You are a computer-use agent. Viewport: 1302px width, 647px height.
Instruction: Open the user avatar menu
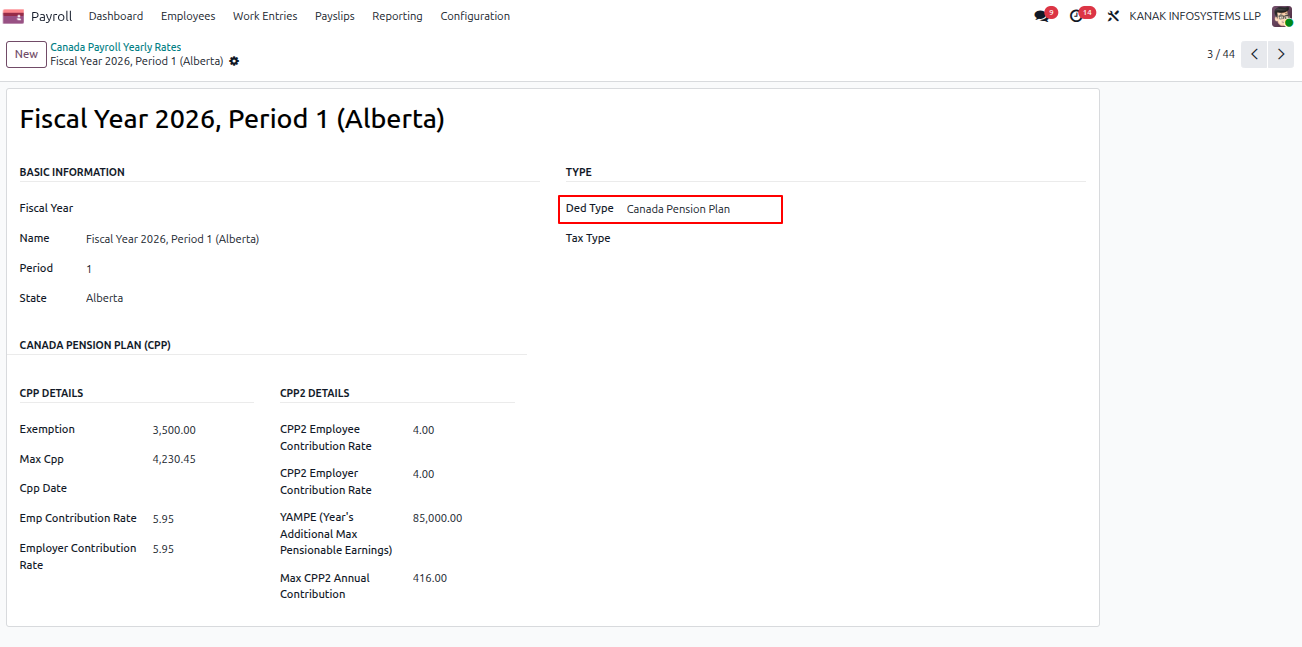tap(1282, 16)
